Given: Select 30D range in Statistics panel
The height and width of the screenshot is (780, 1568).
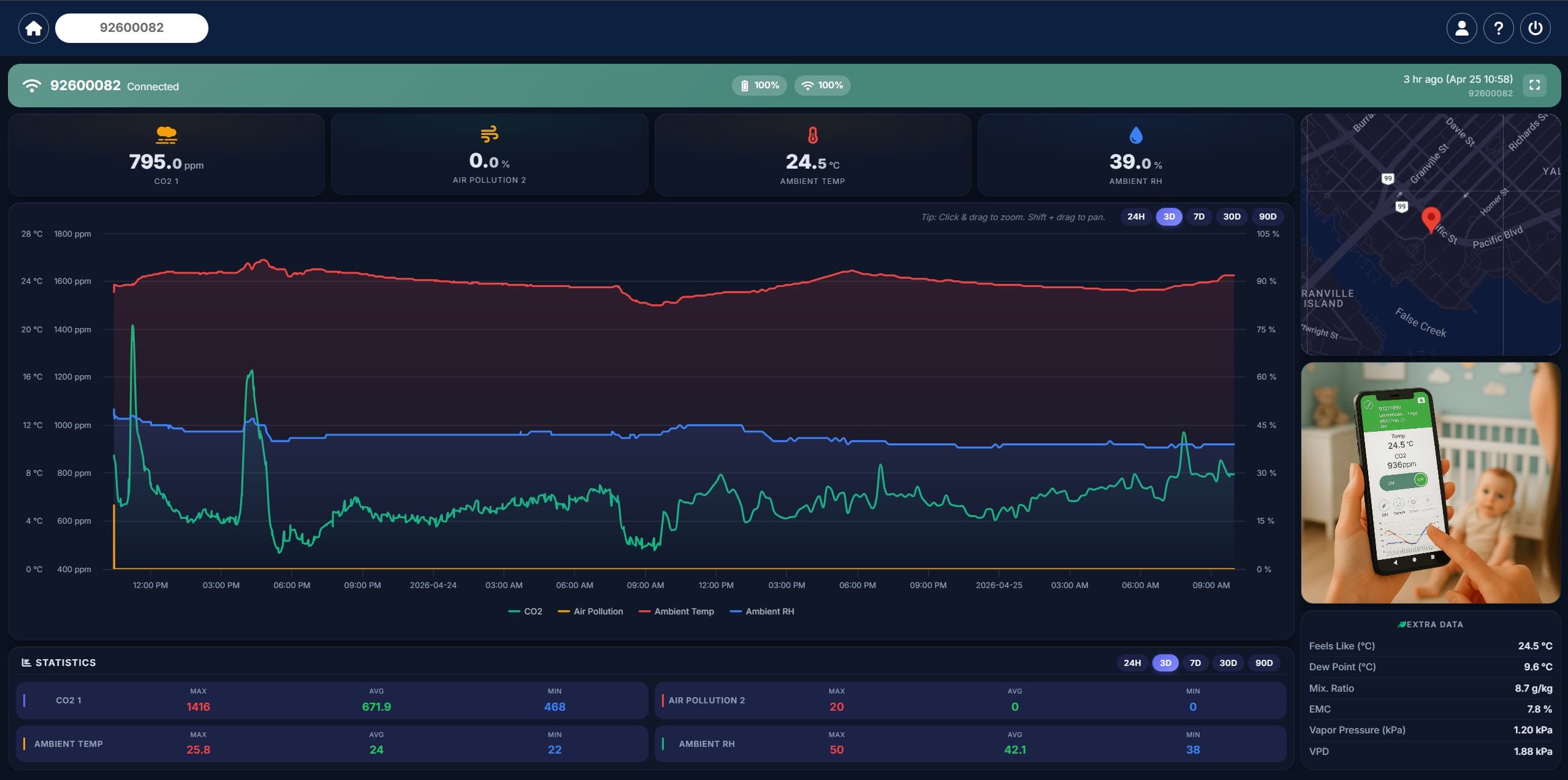Looking at the screenshot, I should pyautogui.click(x=1228, y=663).
